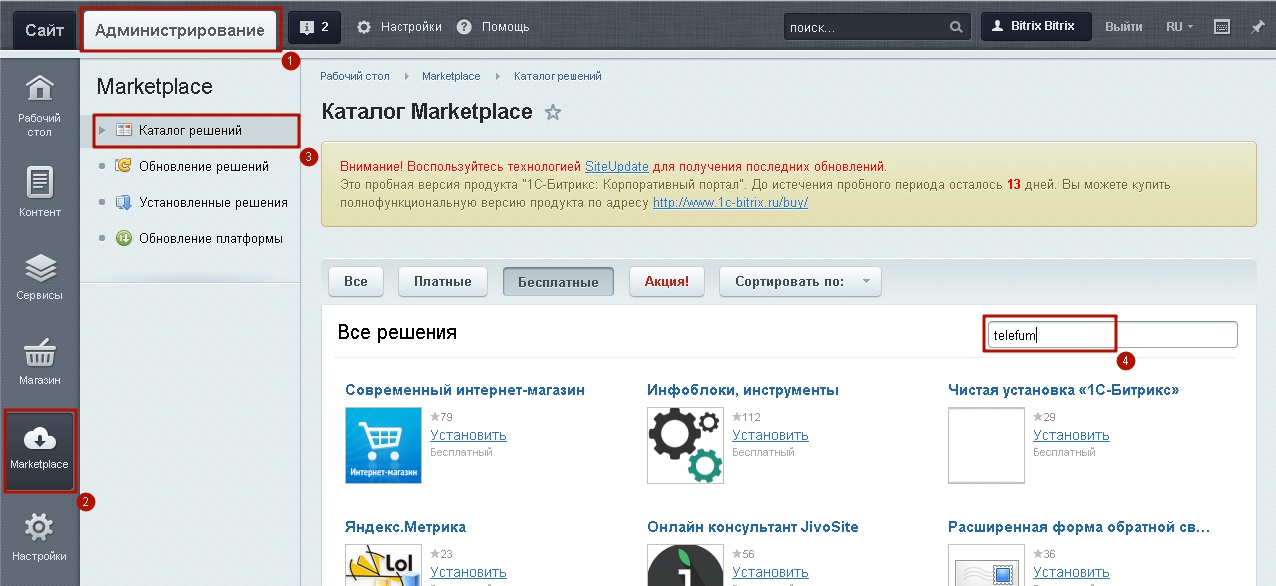Click the feedback form envelope thumbnail
Viewport: 1276px width, 586px height.
(986, 565)
